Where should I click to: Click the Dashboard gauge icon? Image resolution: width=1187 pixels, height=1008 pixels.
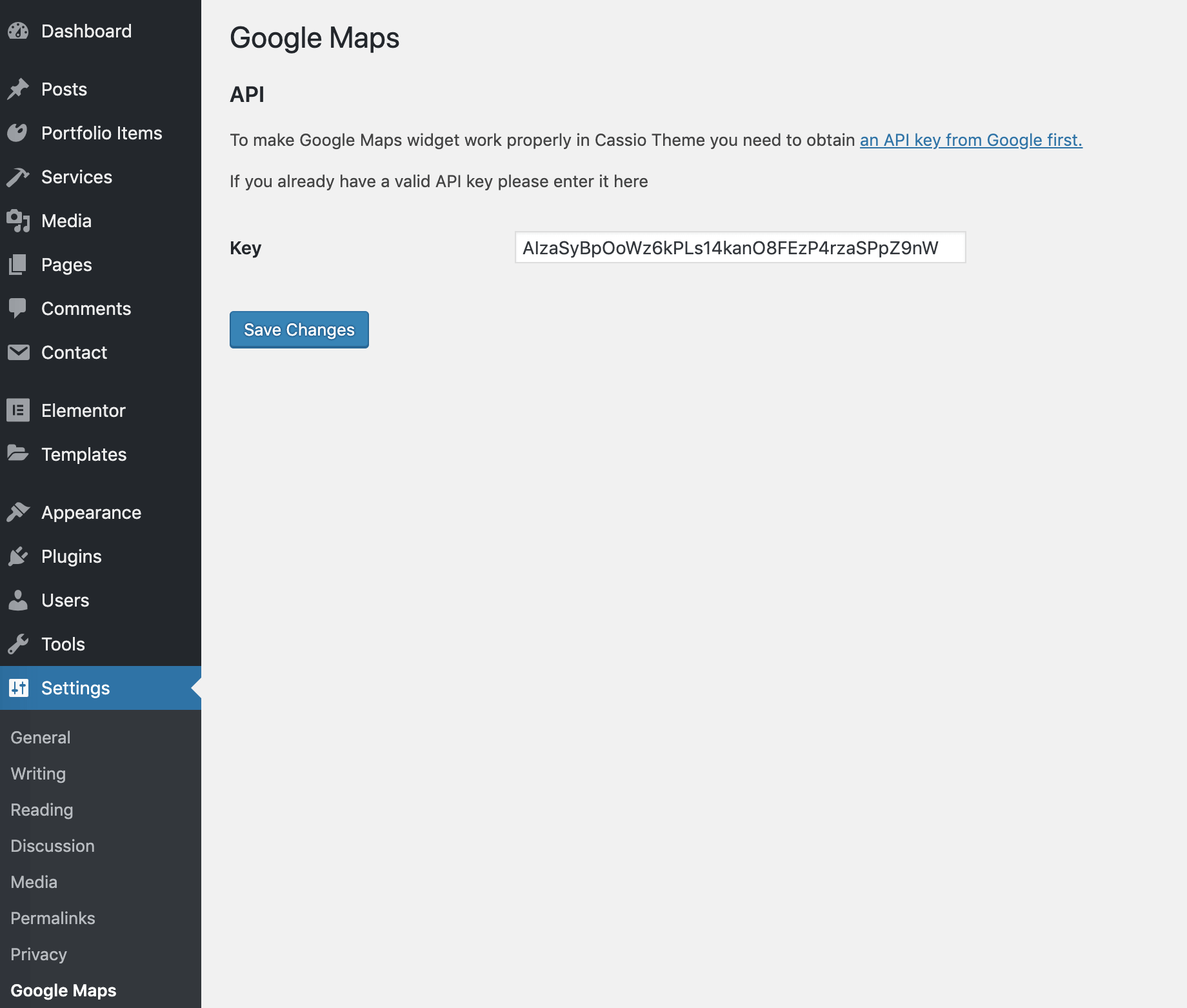tap(18, 31)
